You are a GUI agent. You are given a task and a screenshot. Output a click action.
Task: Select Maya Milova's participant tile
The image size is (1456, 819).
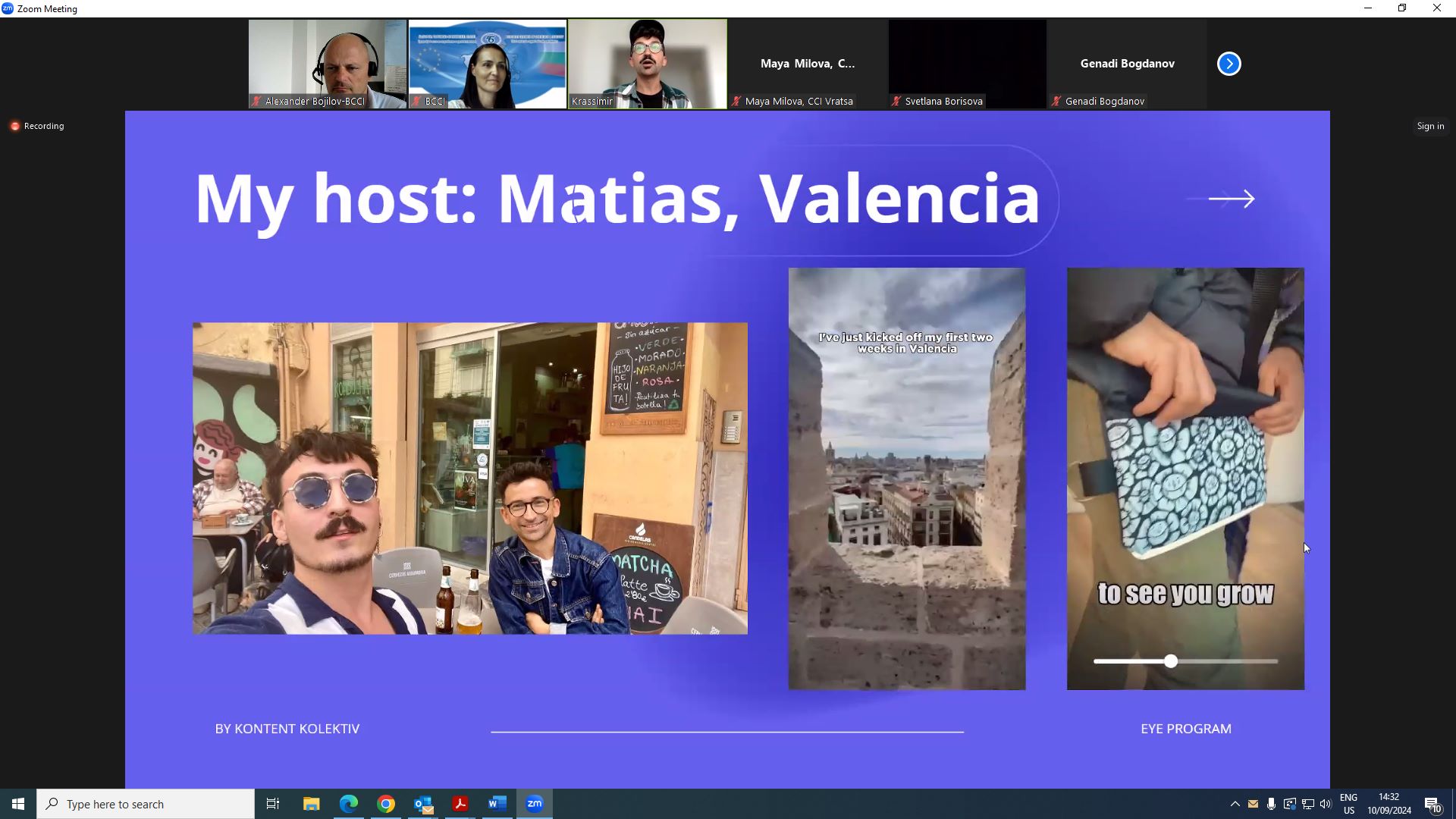coord(808,64)
